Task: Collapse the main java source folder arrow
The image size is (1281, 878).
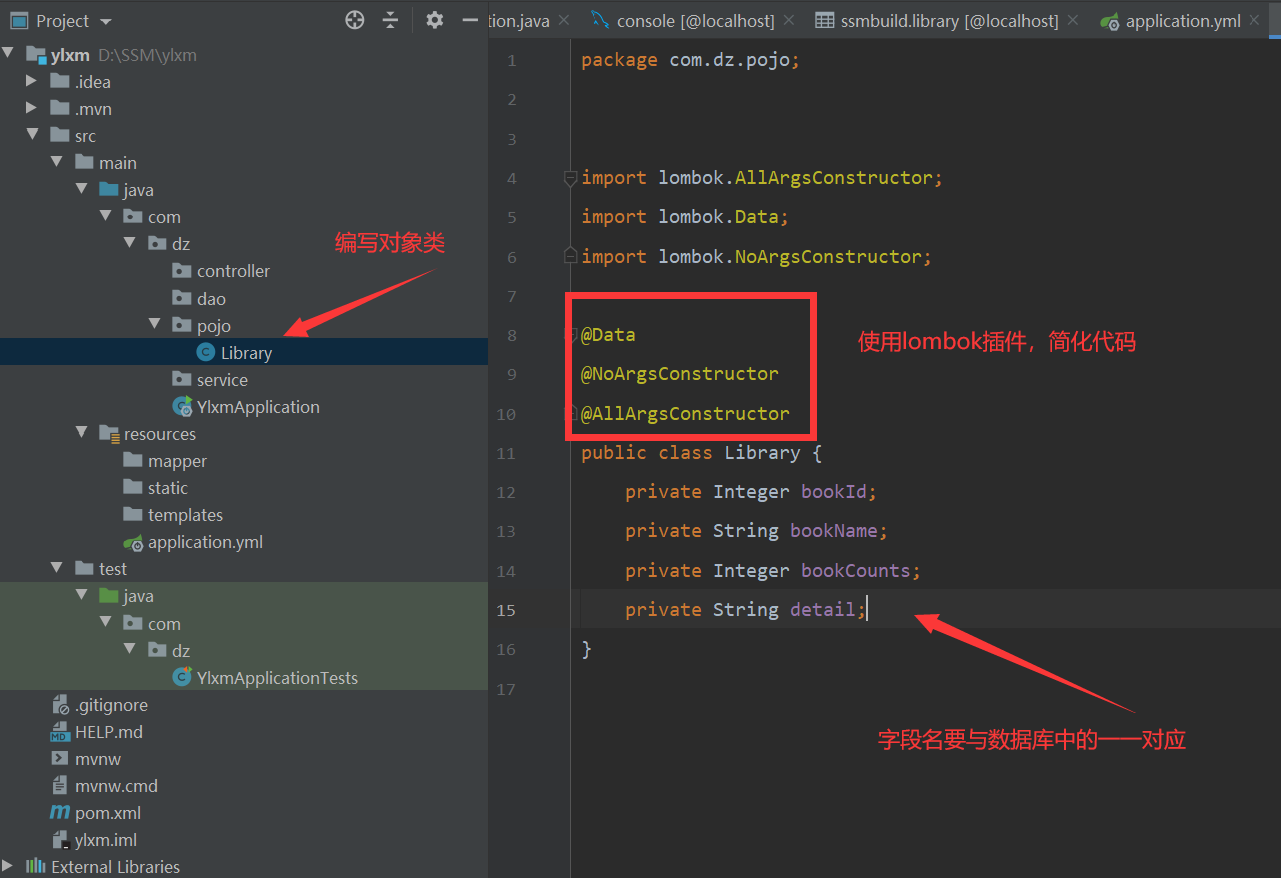Action: [81, 189]
